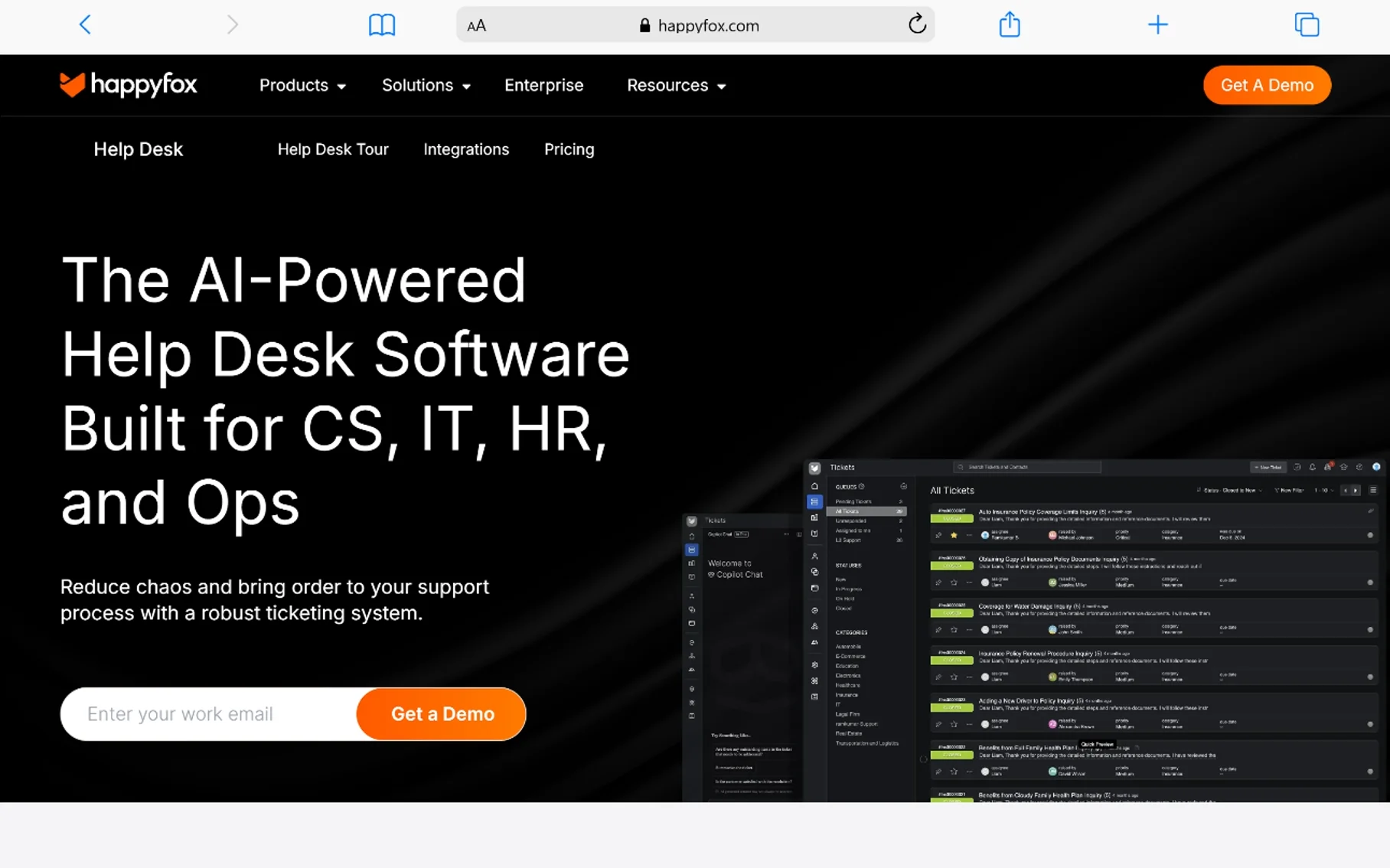This screenshot has height=868, width=1390.
Task: Expand the Resources dropdown menu
Action: coord(676,85)
